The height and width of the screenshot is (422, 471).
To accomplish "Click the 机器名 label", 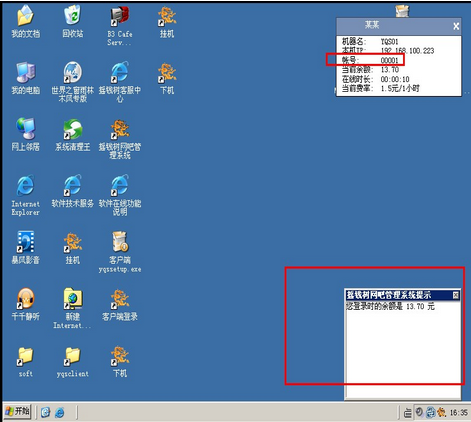I will [x=354, y=42].
